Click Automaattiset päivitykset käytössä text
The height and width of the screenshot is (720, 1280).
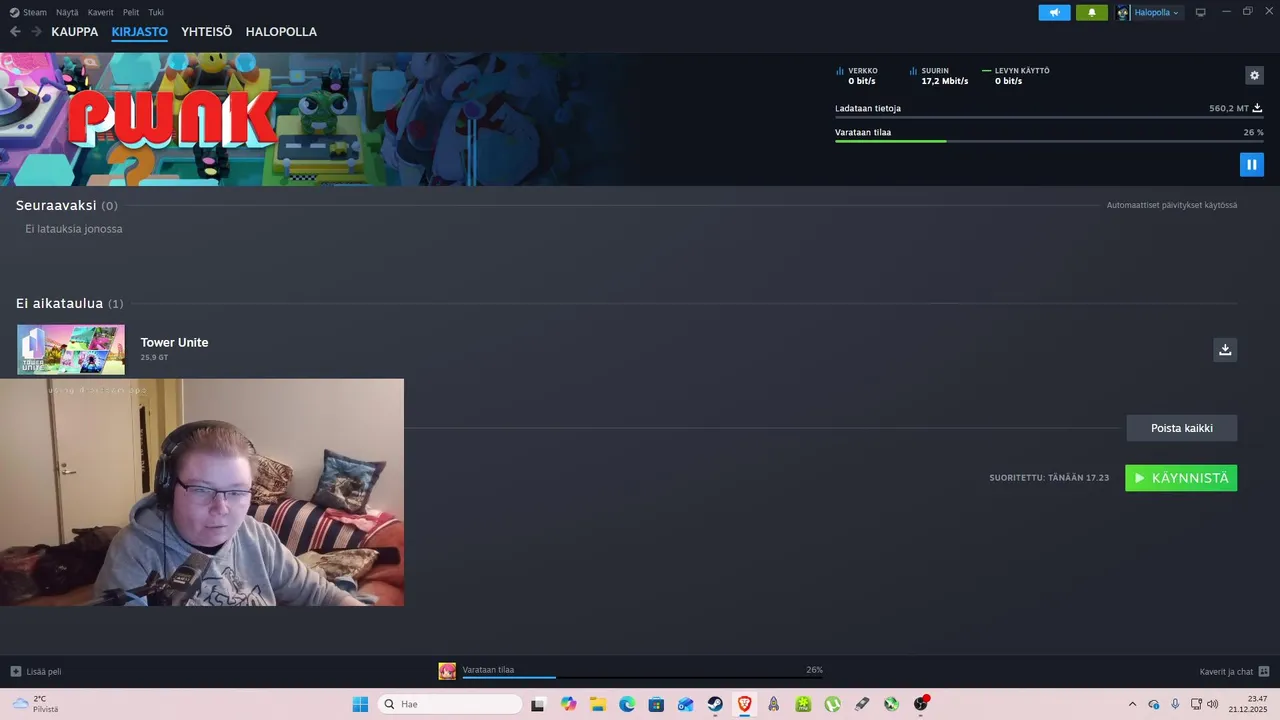coord(1172,205)
